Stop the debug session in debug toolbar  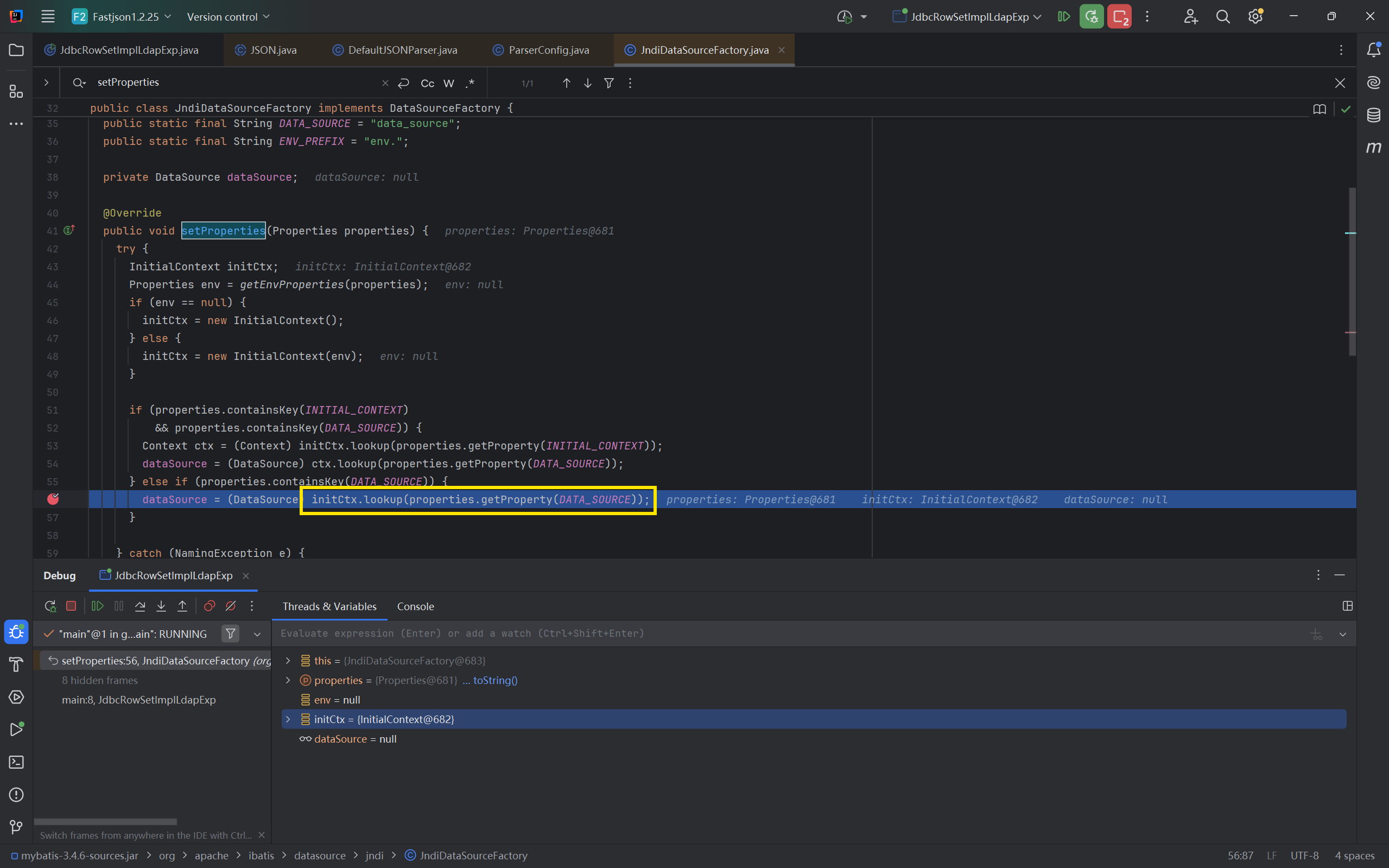point(71,606)
